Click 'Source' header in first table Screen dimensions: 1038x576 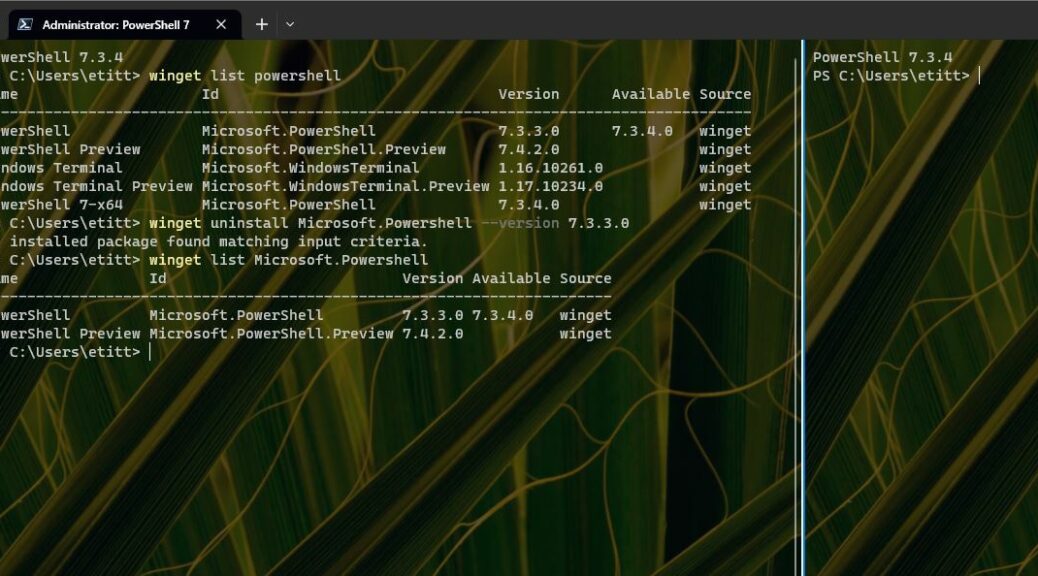pyautogui.click(x=726, y=95)
